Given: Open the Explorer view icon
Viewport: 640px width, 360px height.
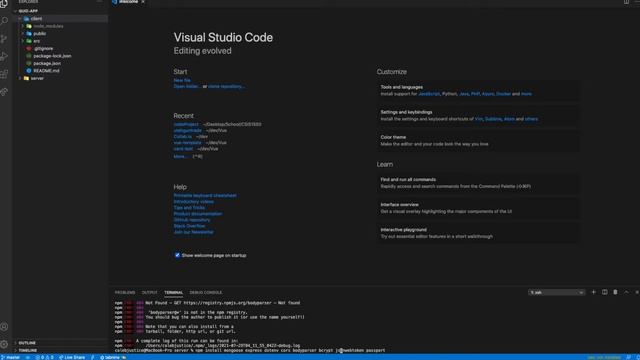Looking at the screenshot, I should coord(4,4).
